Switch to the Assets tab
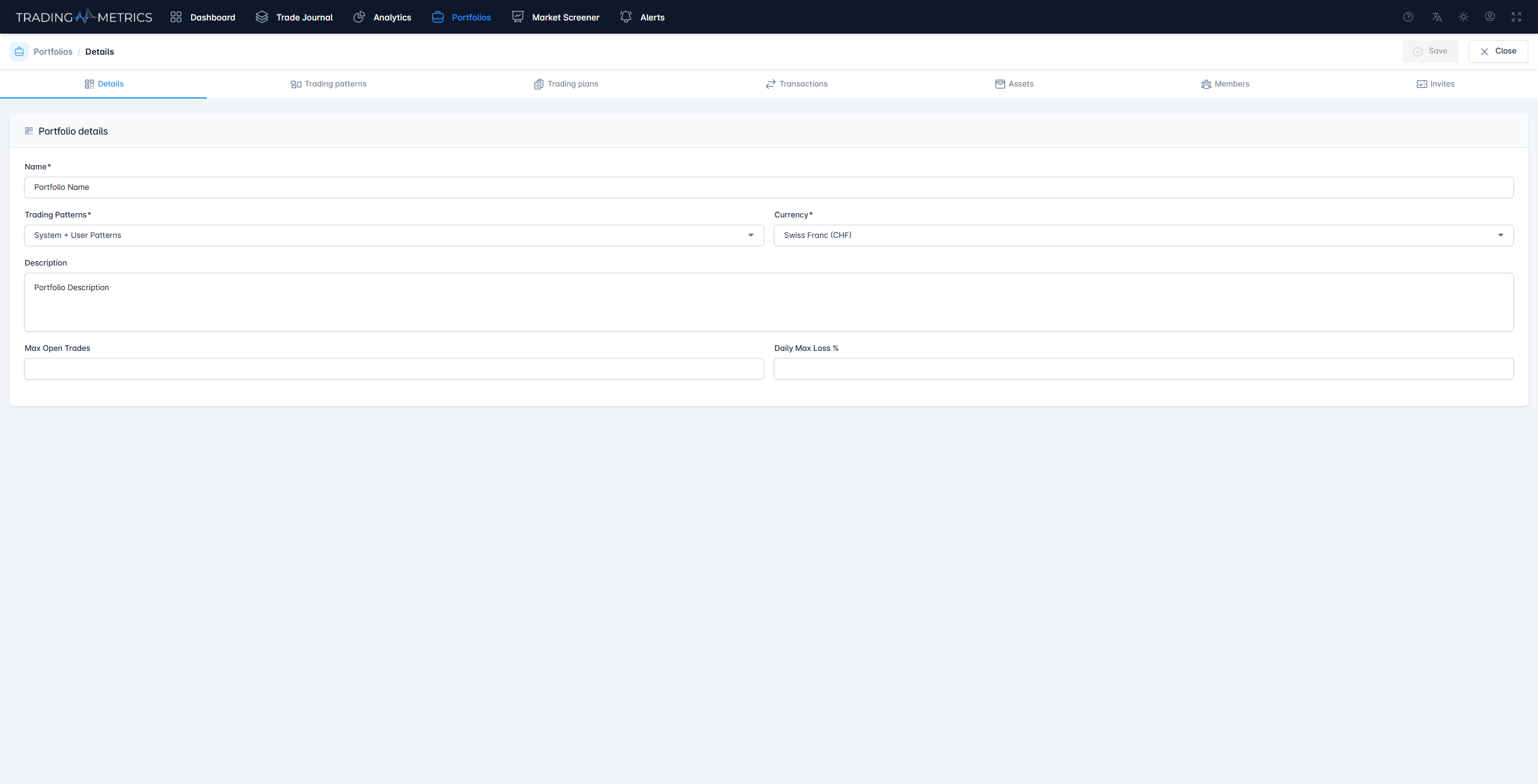1538x784 pixels. (1014, 84)
